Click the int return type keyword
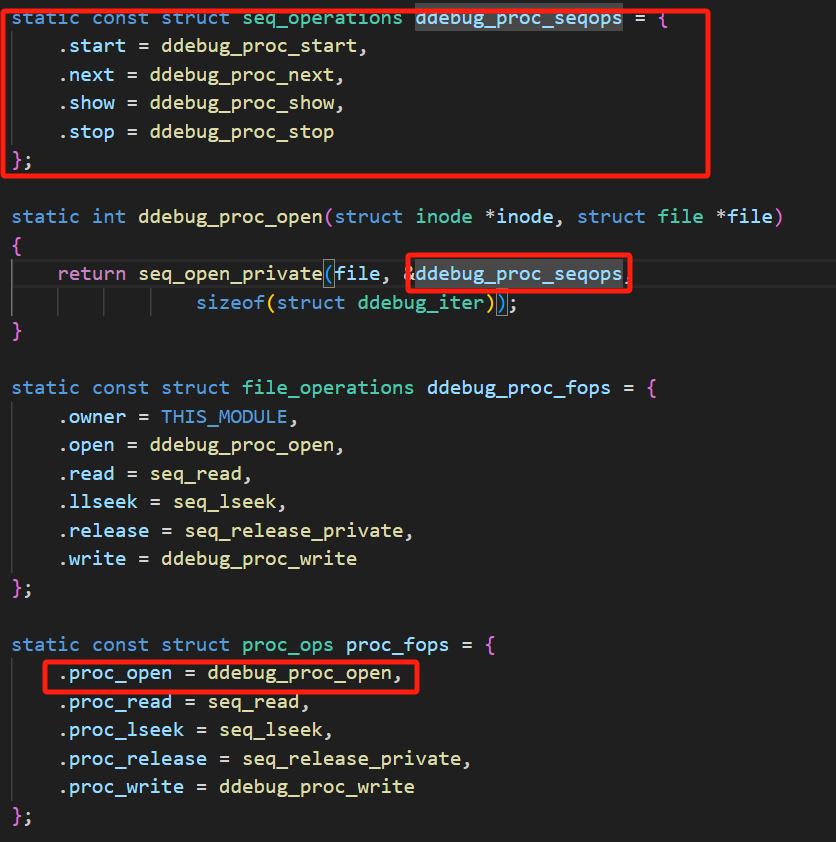The width and height of the screenshot is (836, 842). [x=109, y=217]
